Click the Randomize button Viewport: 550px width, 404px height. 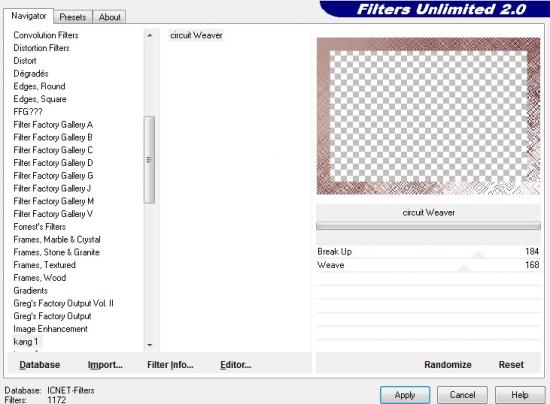pos(448,365)
